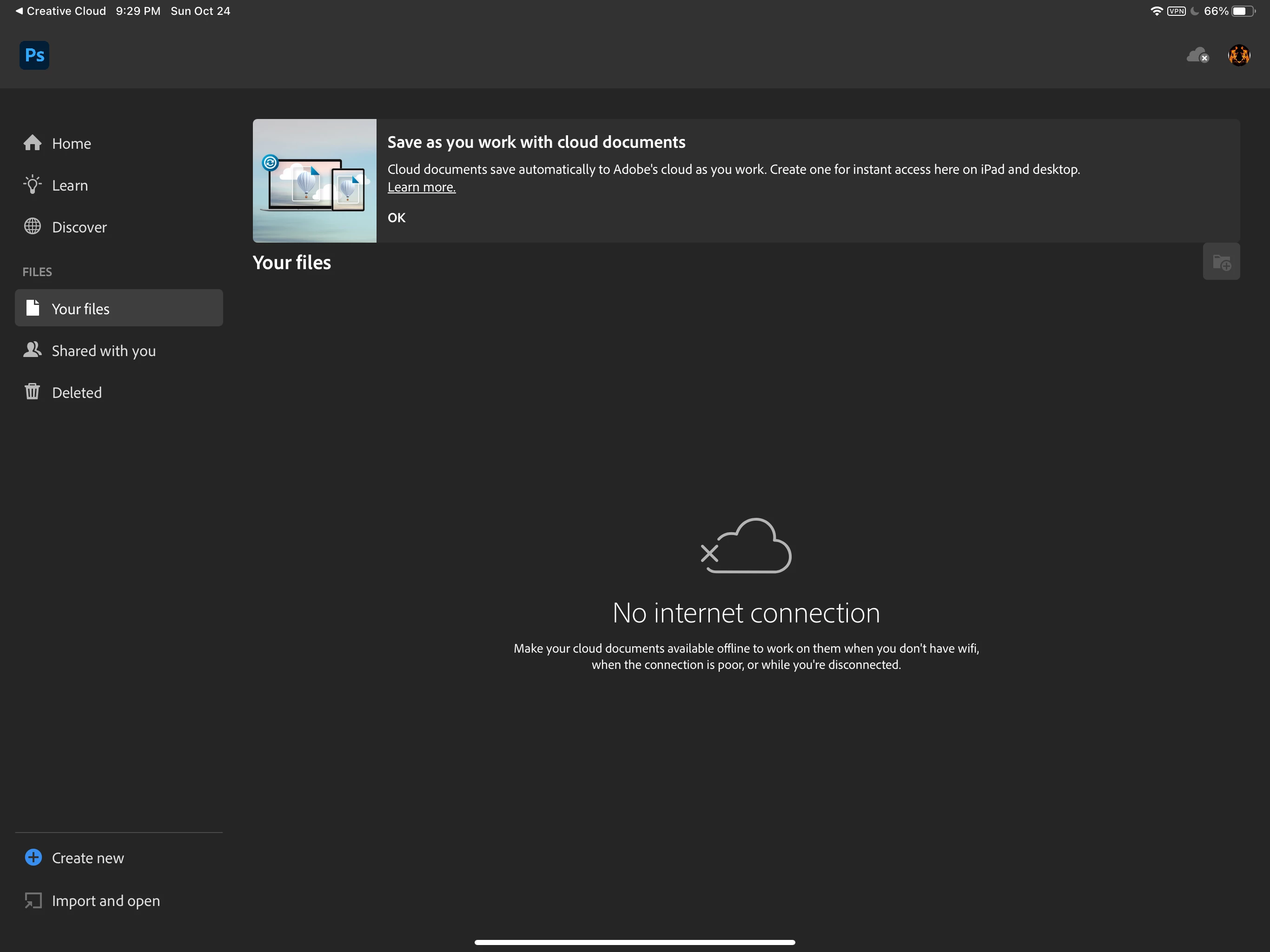Click the Learn lightbulb icon
The width and height of the screenshot is (1270, 952).
point(33,185)
